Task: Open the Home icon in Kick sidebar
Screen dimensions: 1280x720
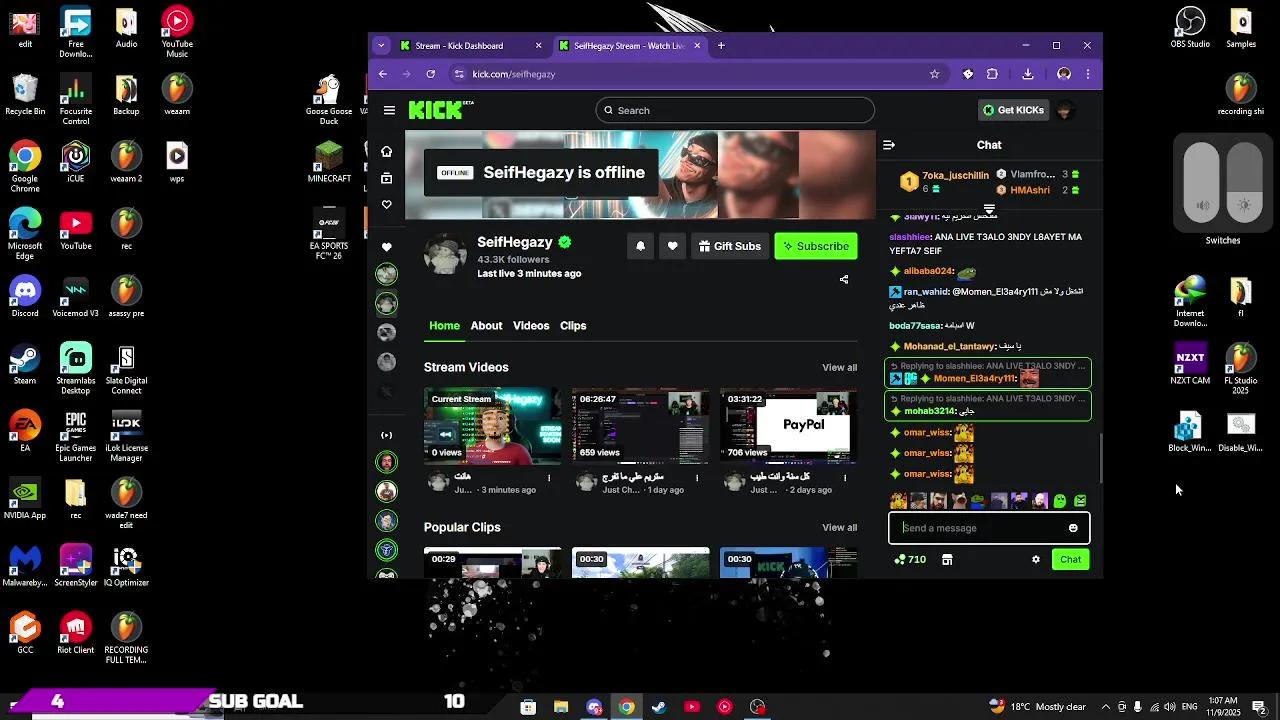Action: (x=386, y=151)
